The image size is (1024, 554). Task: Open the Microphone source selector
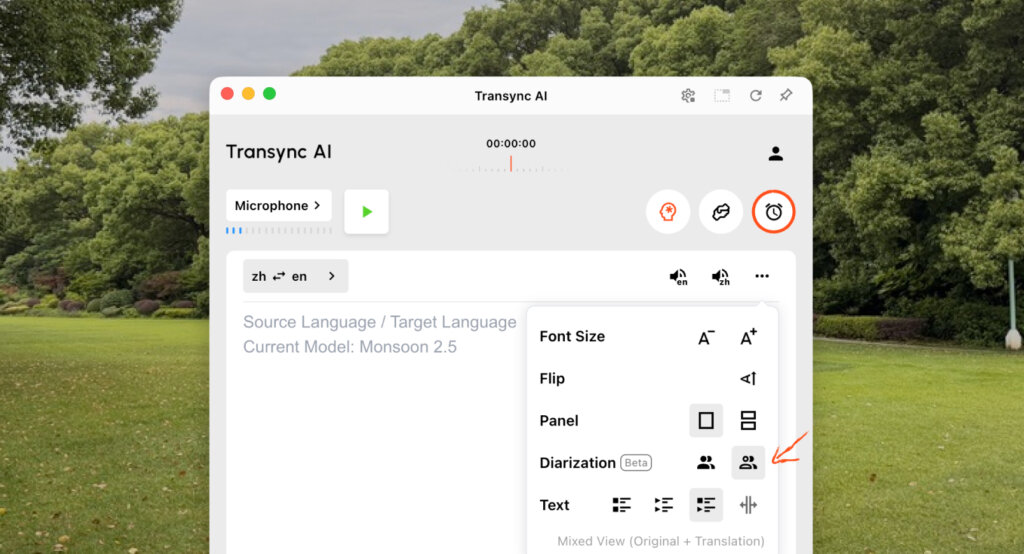pos(279,206)
